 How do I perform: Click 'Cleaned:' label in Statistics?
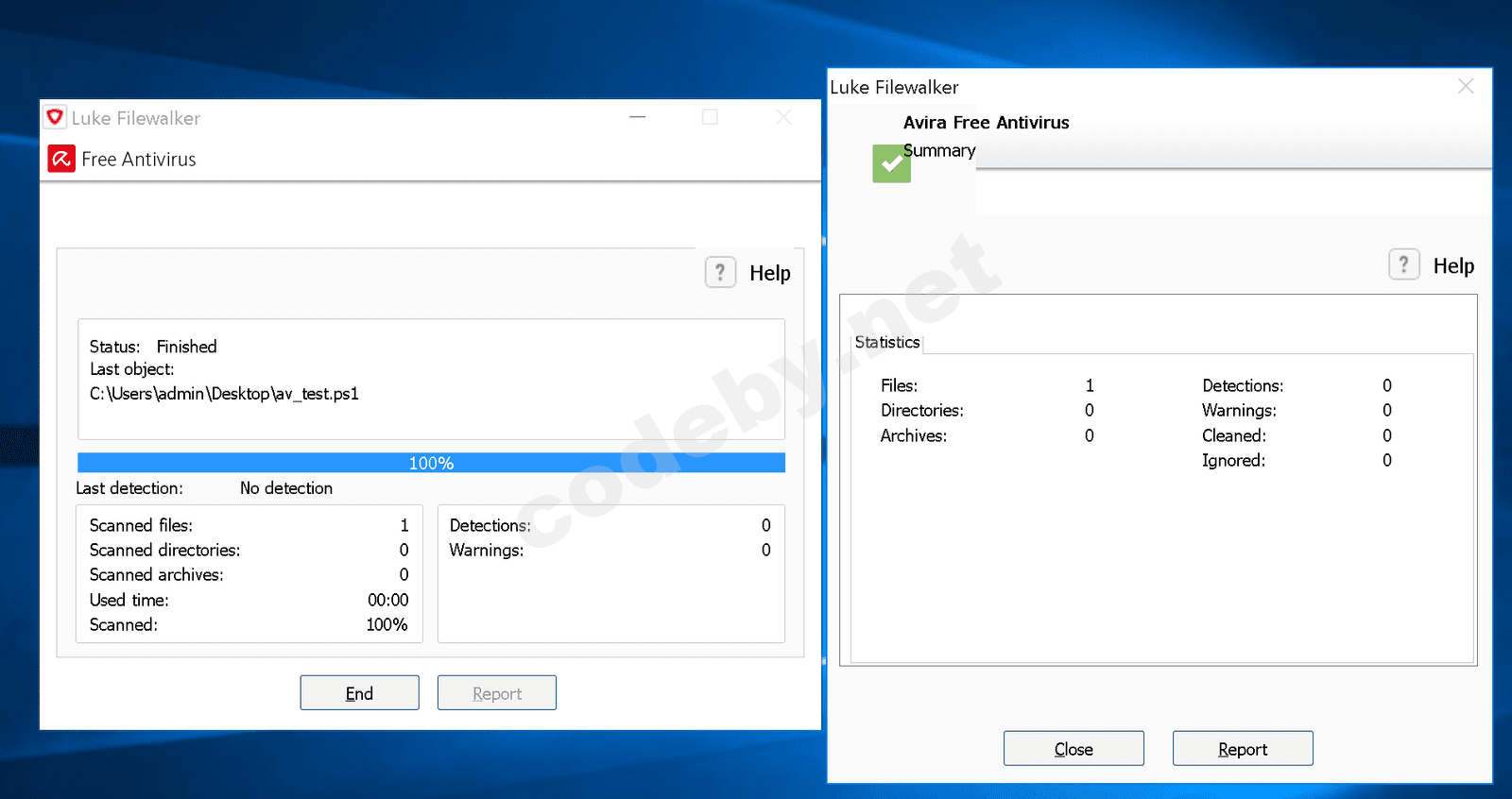click(1234, 435)
